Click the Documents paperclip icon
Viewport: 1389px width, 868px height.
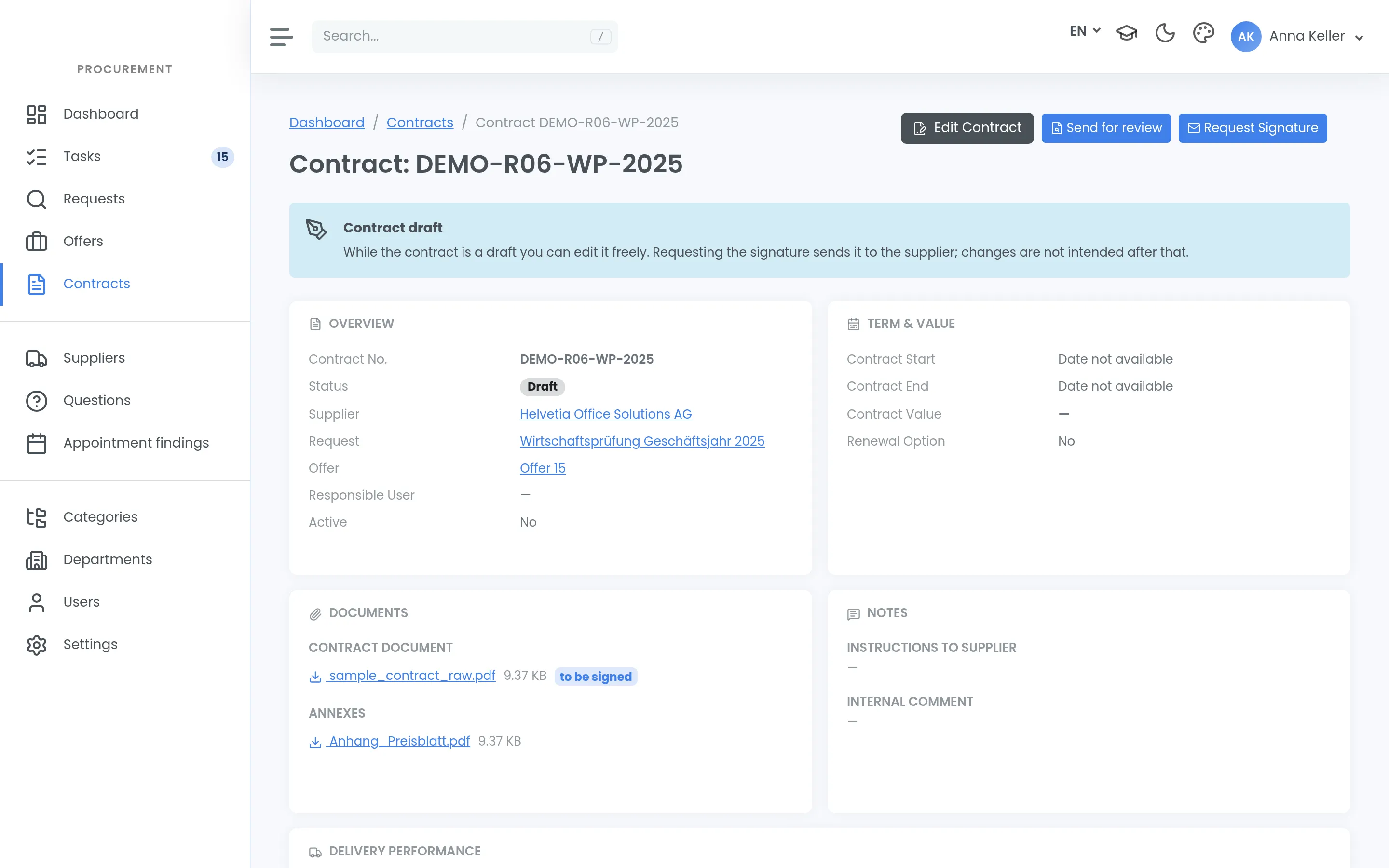[315, 614]
